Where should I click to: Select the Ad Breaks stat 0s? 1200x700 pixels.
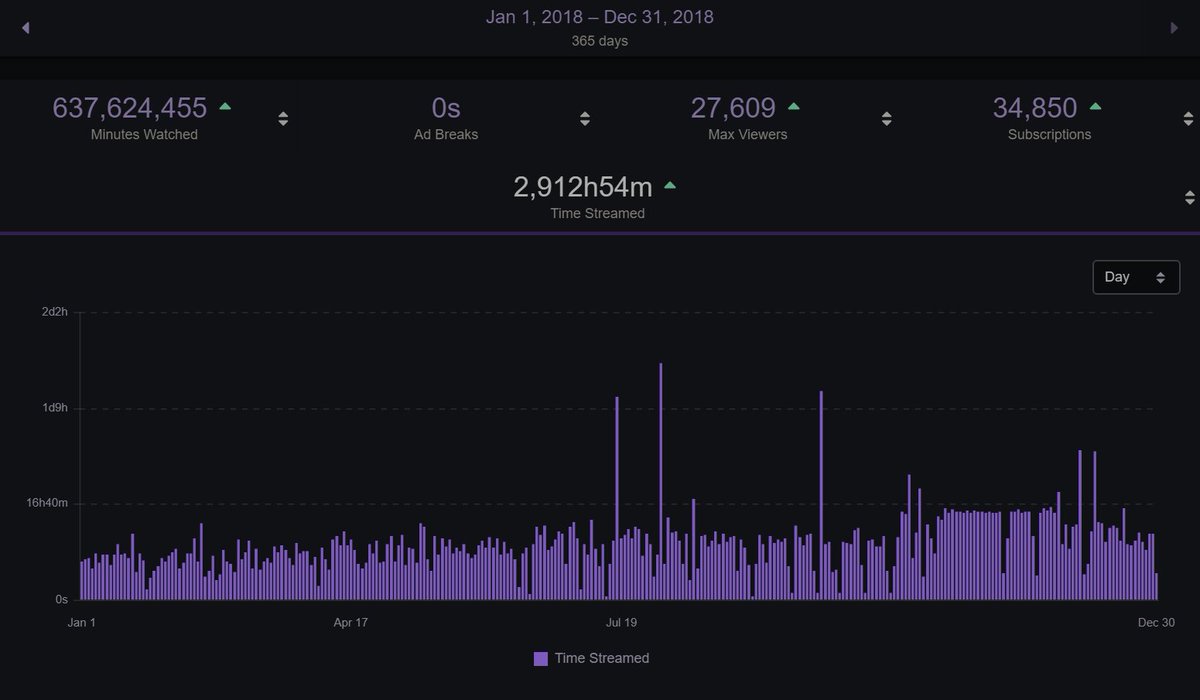[x=446, y=107]
